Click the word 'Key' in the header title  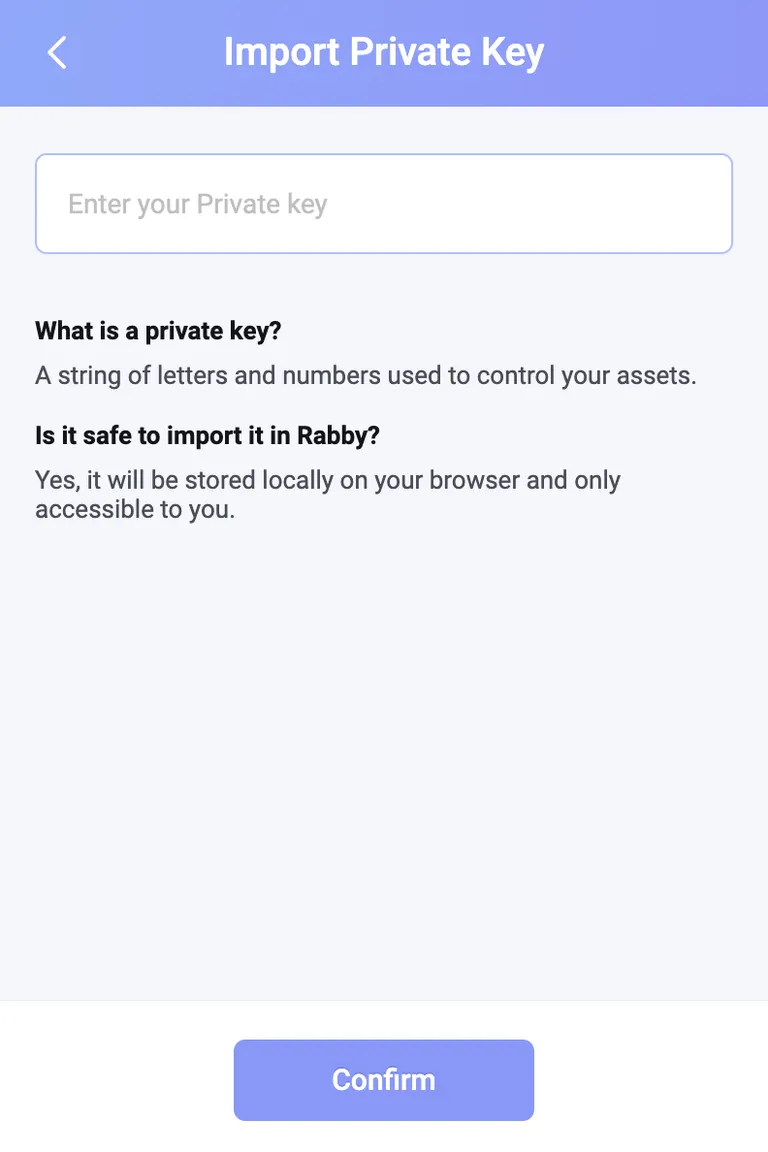click(x=512, y=53)
